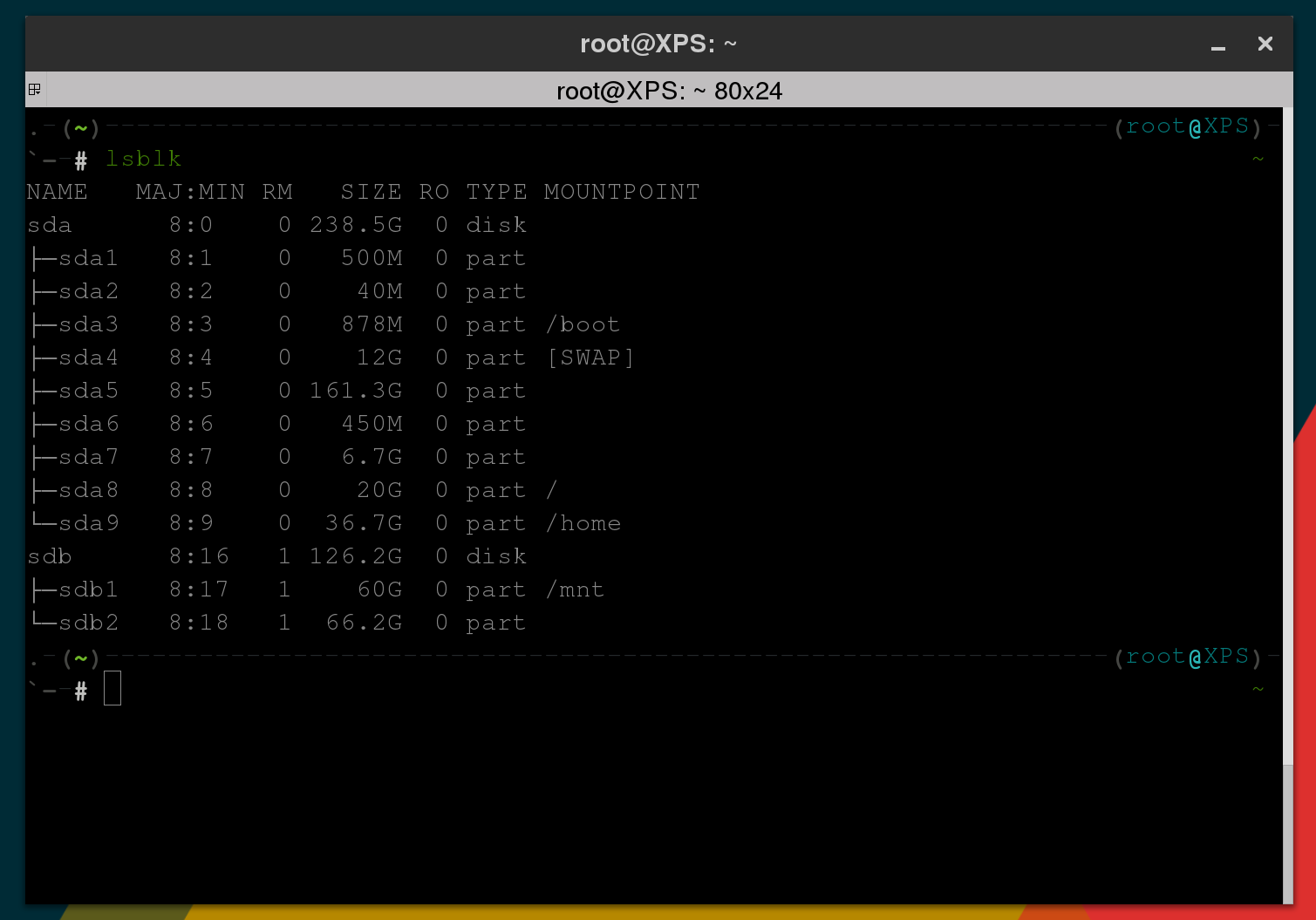Click the 'sdb2' partition name

(88, 623)
